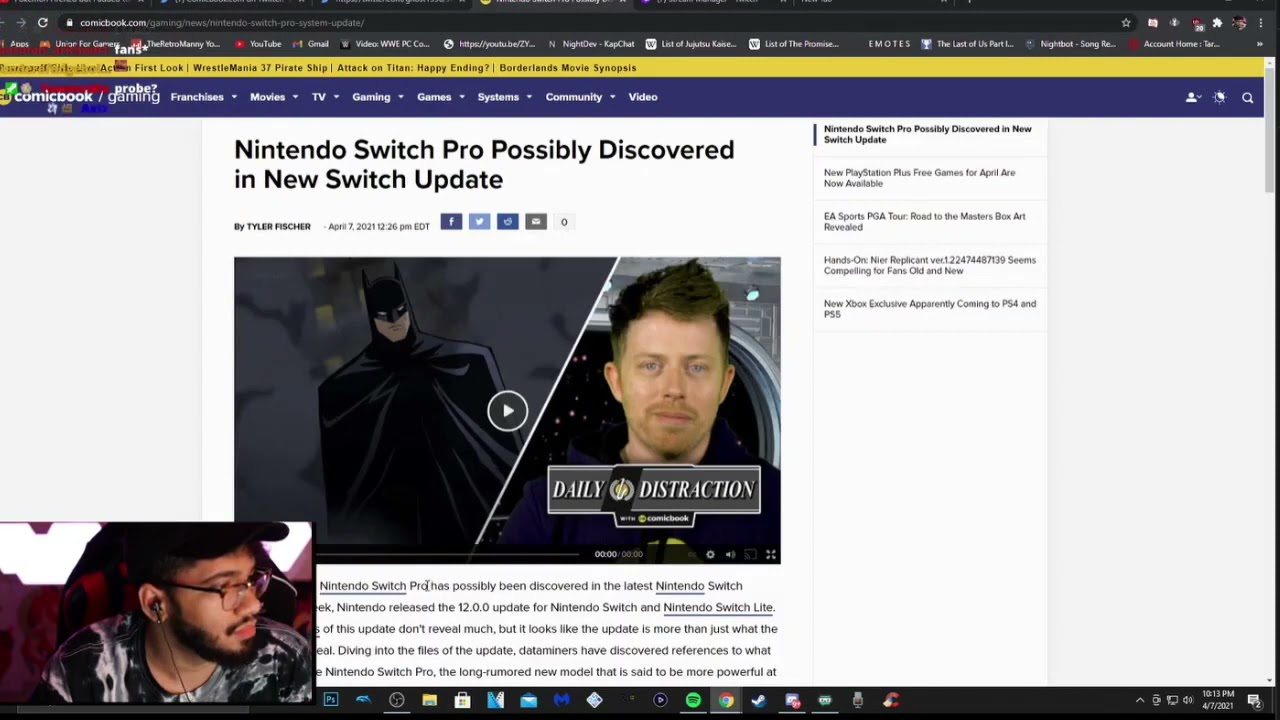1280x720 pixels.
Task: Reload the page
Action: tap(43, 22)
